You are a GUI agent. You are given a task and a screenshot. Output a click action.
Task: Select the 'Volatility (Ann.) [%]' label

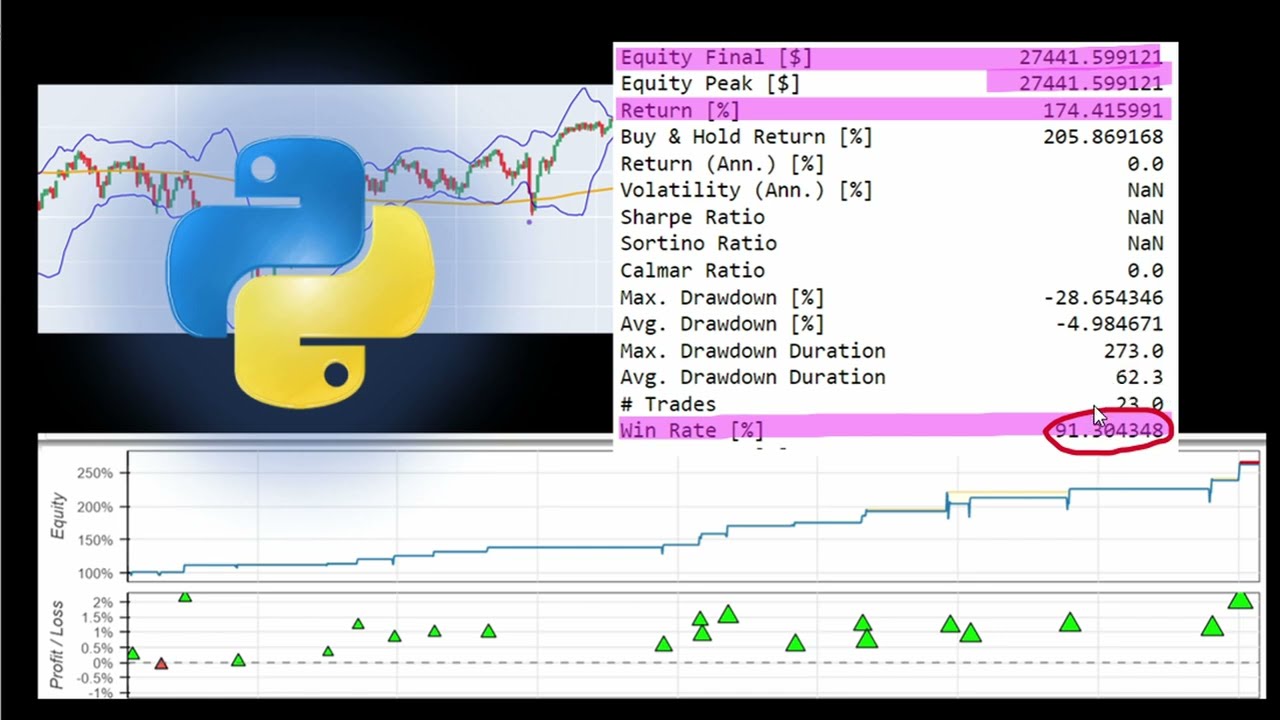click(746, 190)
